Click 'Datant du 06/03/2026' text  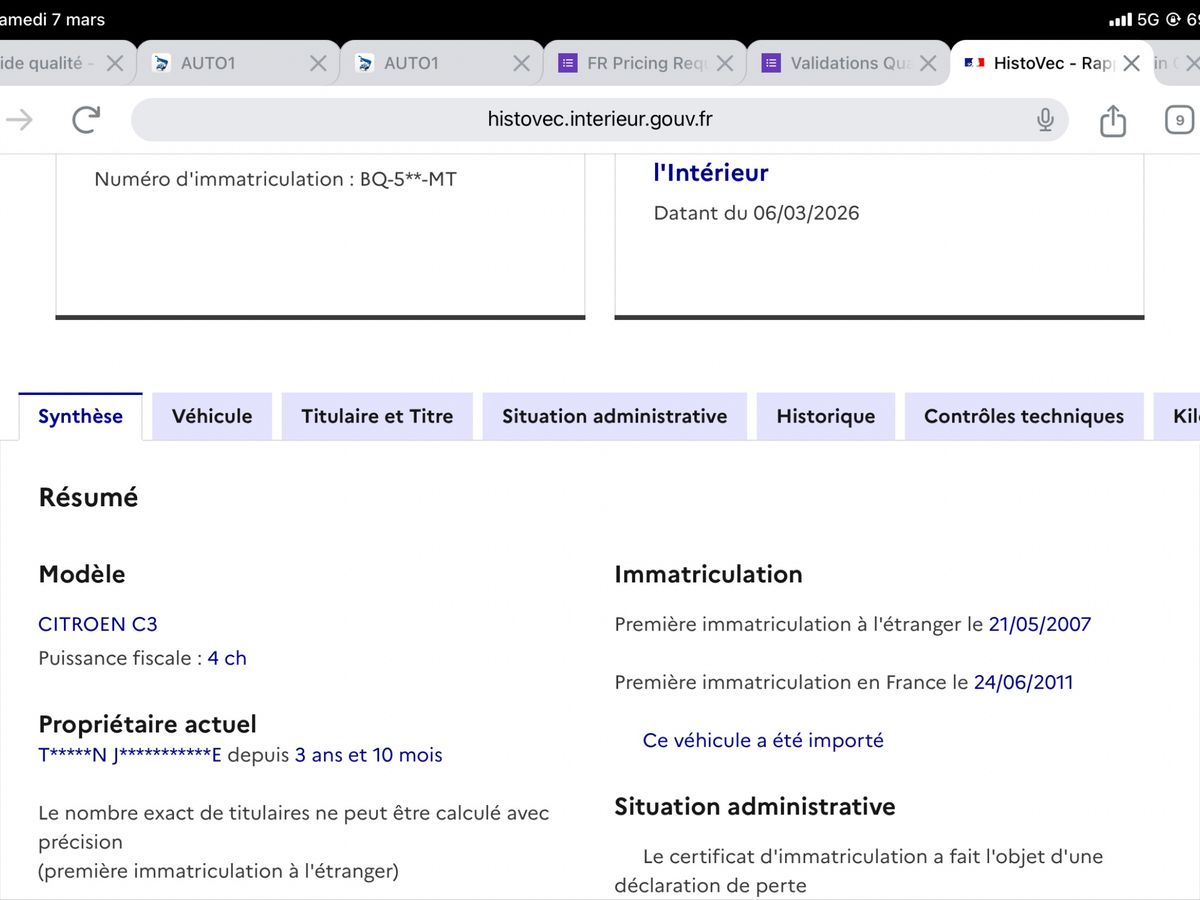tap(756, 213)
